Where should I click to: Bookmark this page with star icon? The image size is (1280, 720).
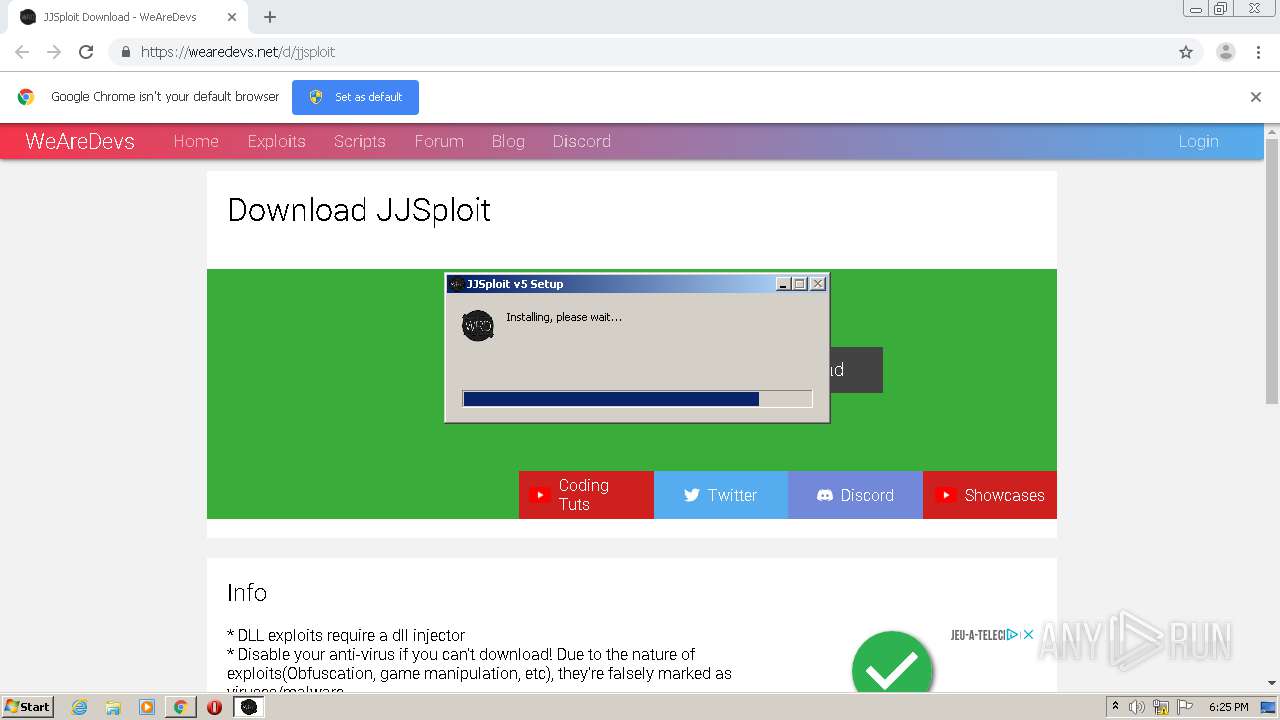point(1186,52)
